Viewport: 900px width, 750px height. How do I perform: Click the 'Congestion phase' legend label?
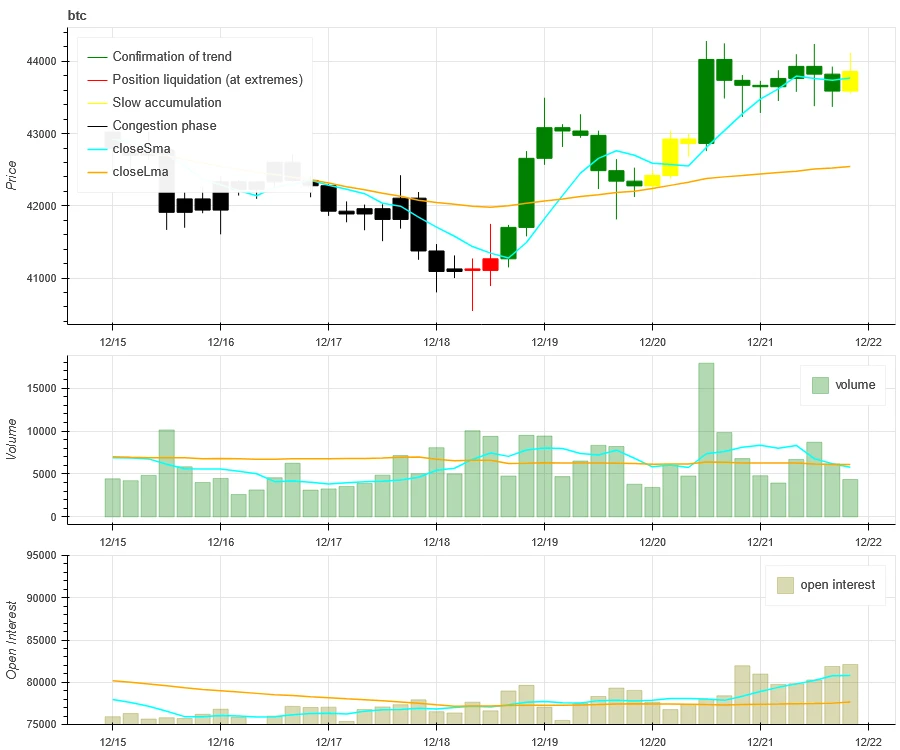(164, 126)
